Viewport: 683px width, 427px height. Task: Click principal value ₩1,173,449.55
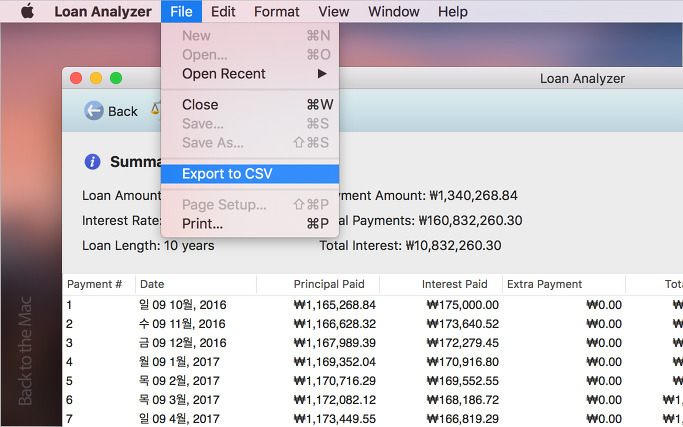coord(335,419)
